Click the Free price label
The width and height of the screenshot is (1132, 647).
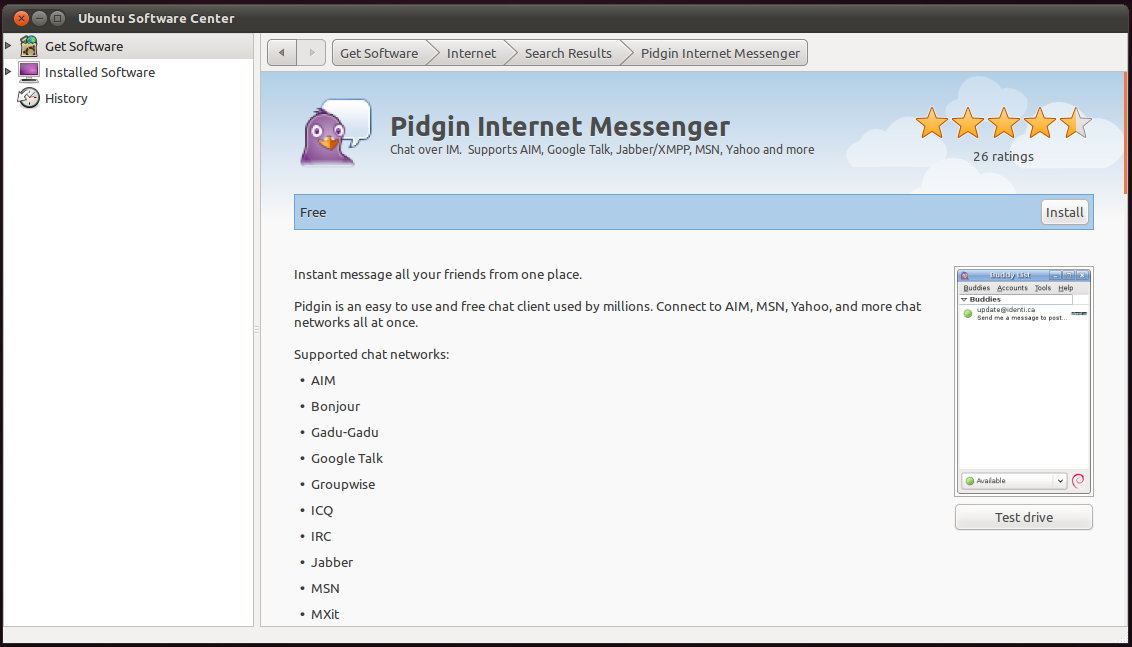pos(313,212)
